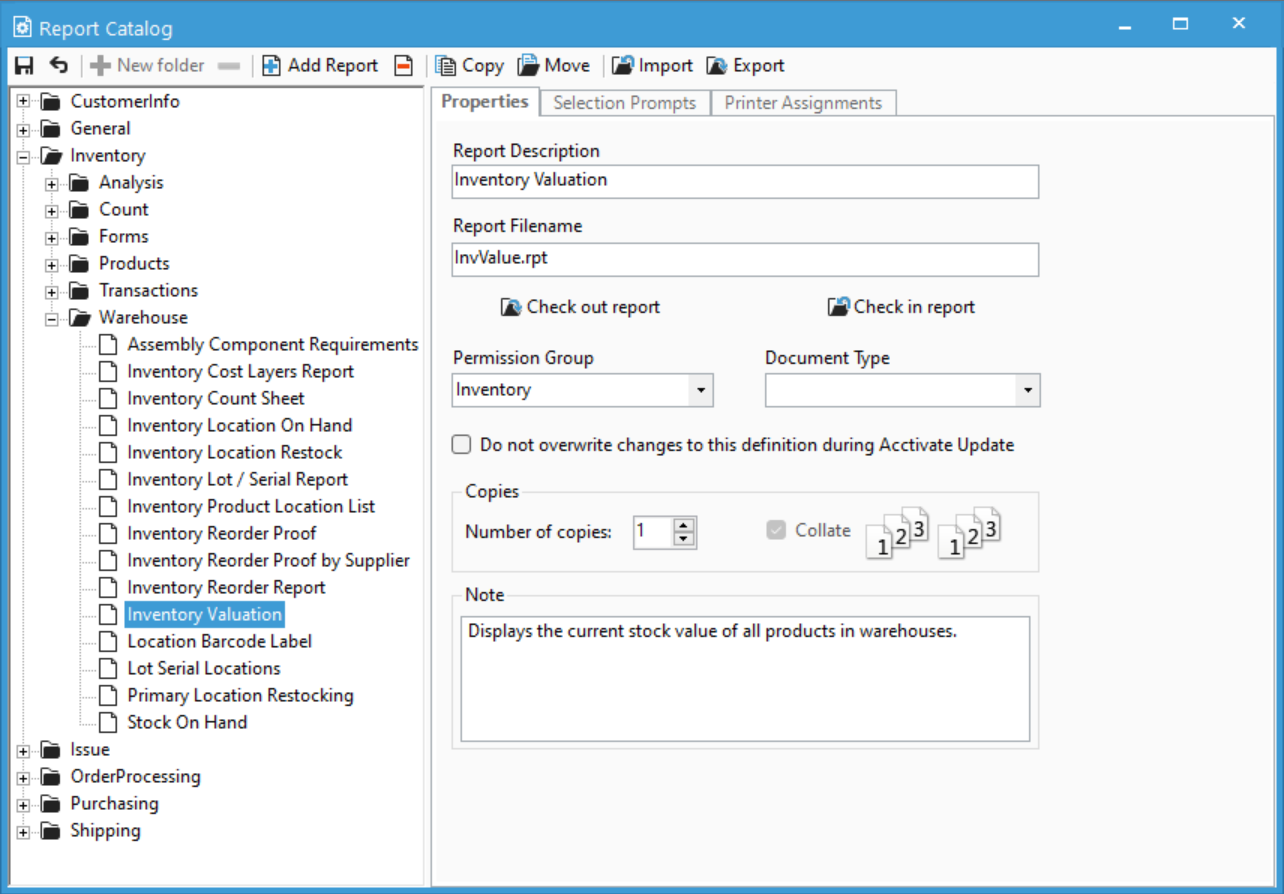Click the Export report icon
Screen dimensions: 1284x894
pyautogui.click(x=744, y=65)
